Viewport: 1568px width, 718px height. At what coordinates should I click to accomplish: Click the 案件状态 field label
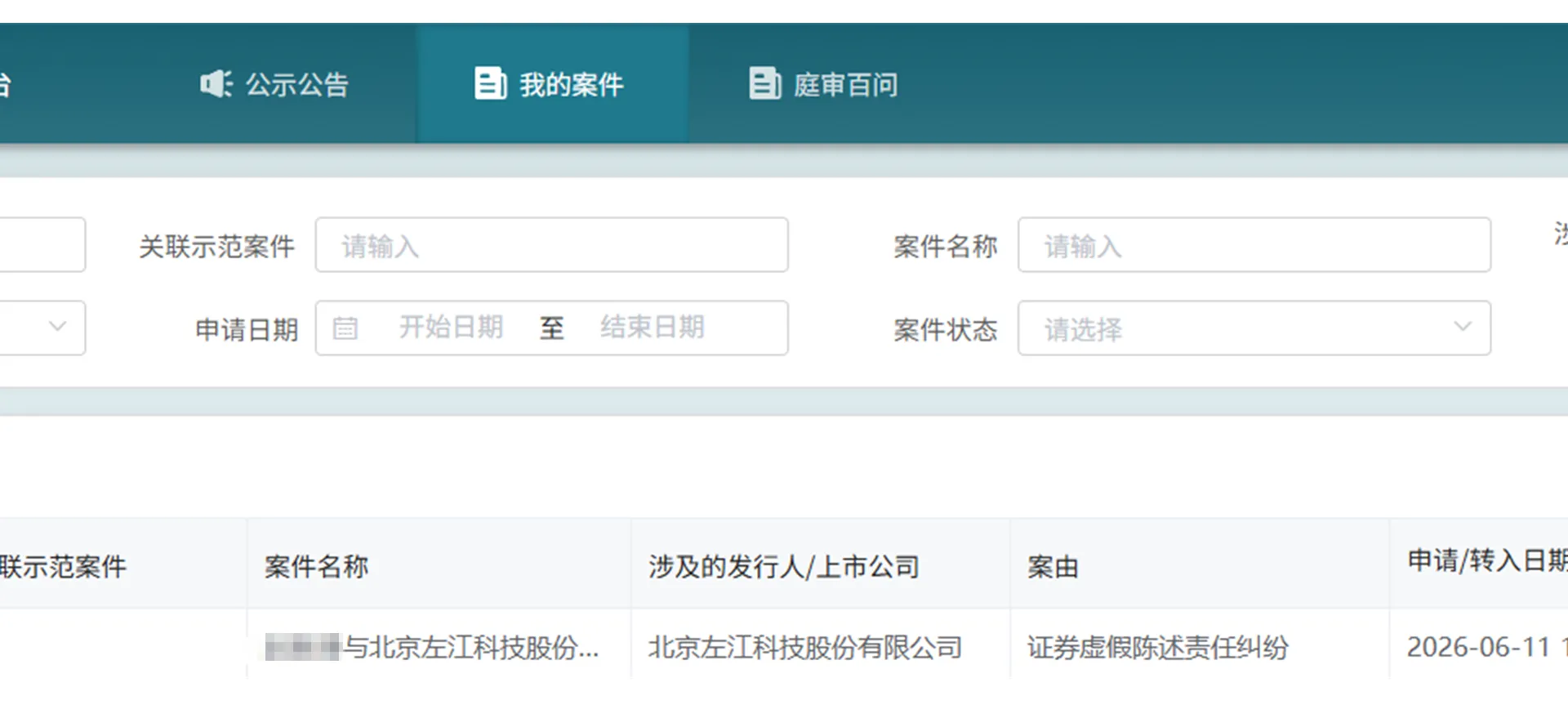[x=946, y=329]
